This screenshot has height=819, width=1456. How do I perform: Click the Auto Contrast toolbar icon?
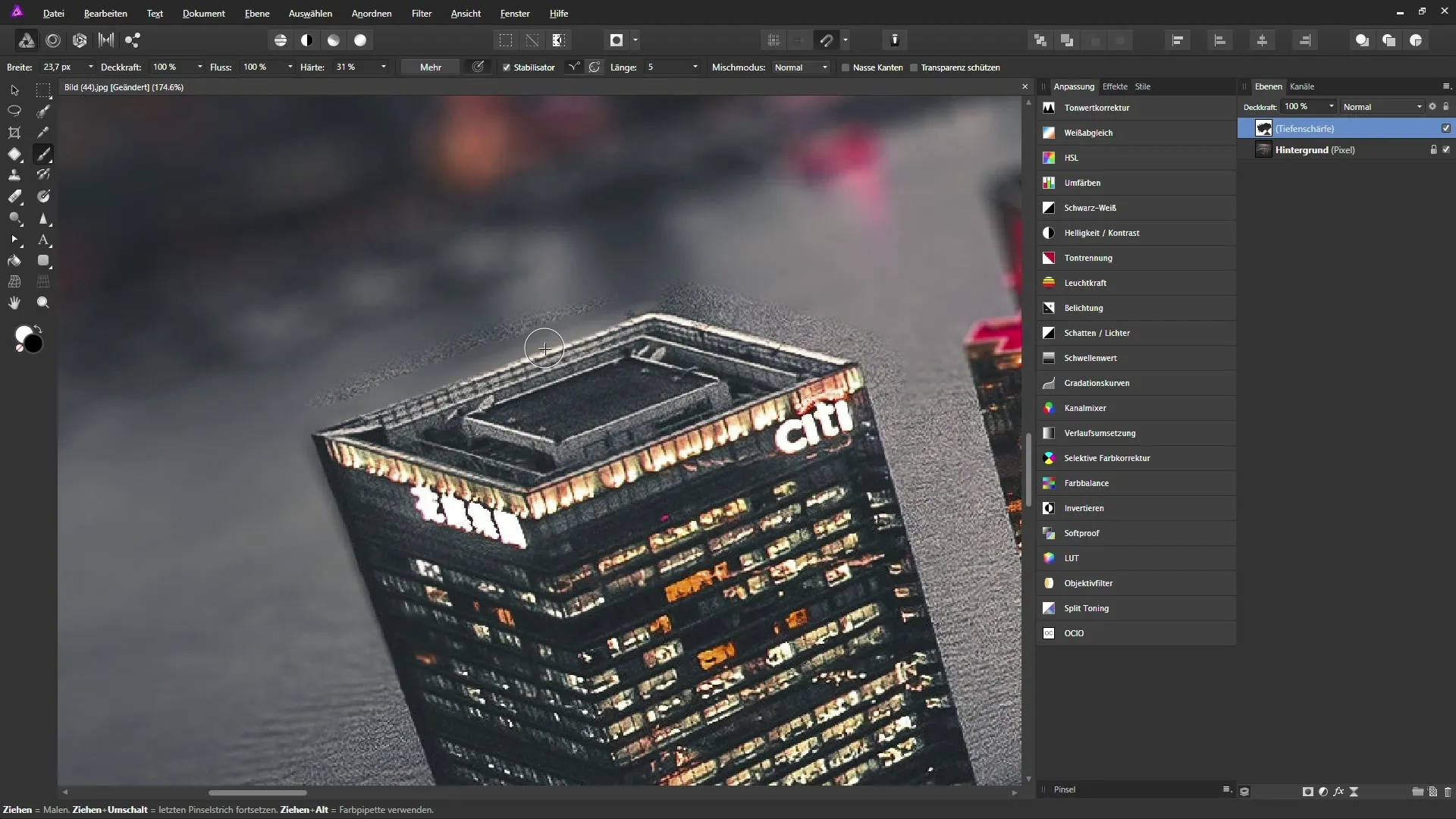307,40
